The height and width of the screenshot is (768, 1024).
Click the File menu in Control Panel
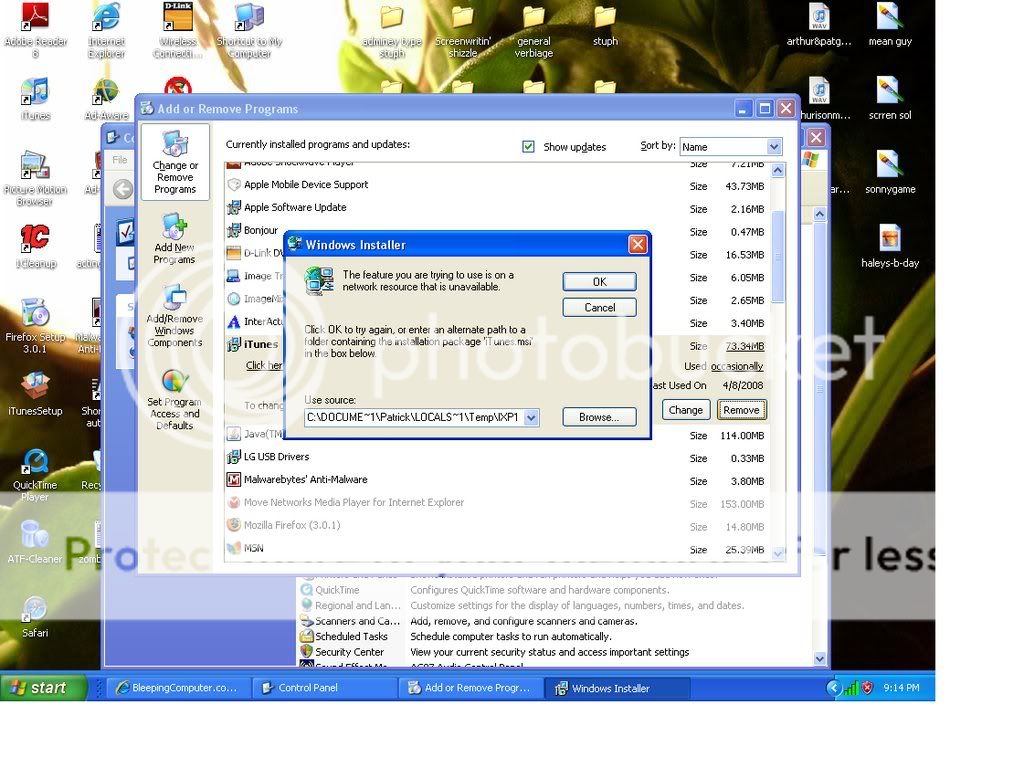pyautogui.click(x=120, y=159)
